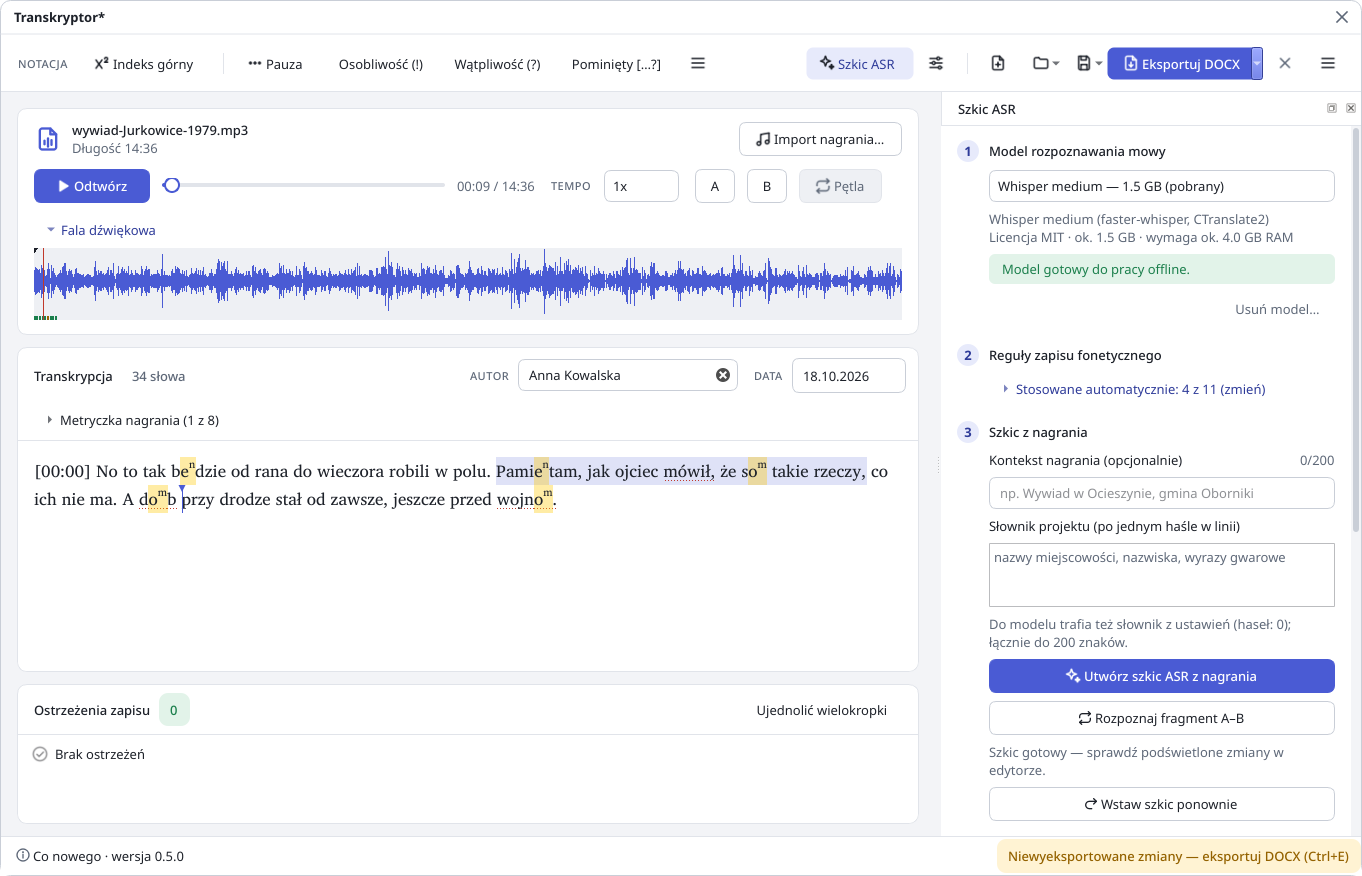This screenshot has width=1362, height=876.
Task: Expand Metryczka nagrania (1 z 8)
Action: pyautogui.click(x=132, y=420)
